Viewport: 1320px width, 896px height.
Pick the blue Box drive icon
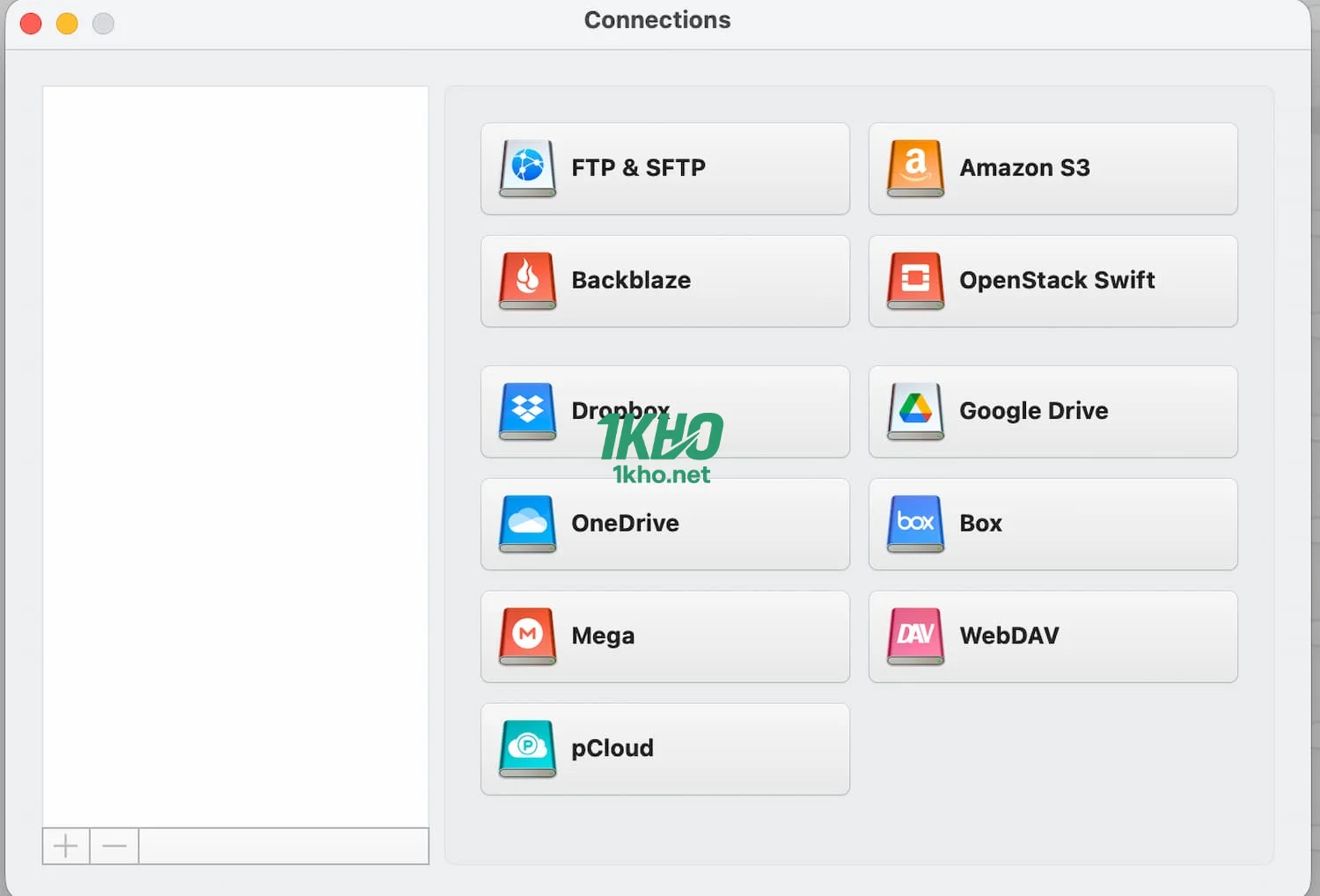(915, 523)
